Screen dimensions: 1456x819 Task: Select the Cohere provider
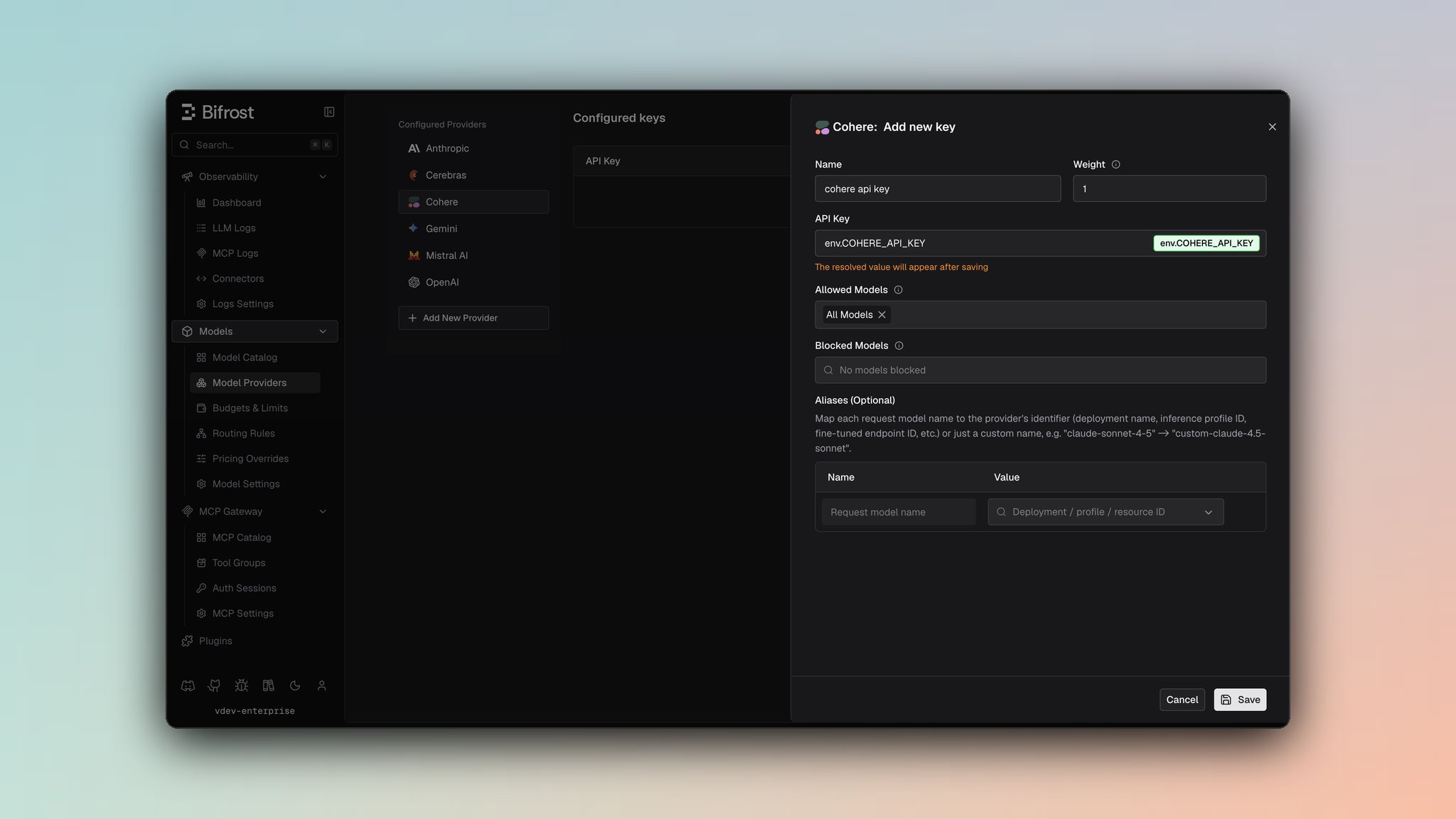click(x=473, y=202)
